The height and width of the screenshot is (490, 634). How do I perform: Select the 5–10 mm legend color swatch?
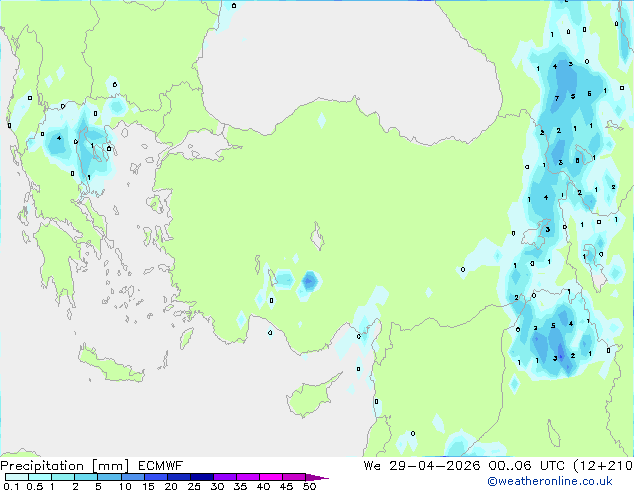click(x=109, y=477)
